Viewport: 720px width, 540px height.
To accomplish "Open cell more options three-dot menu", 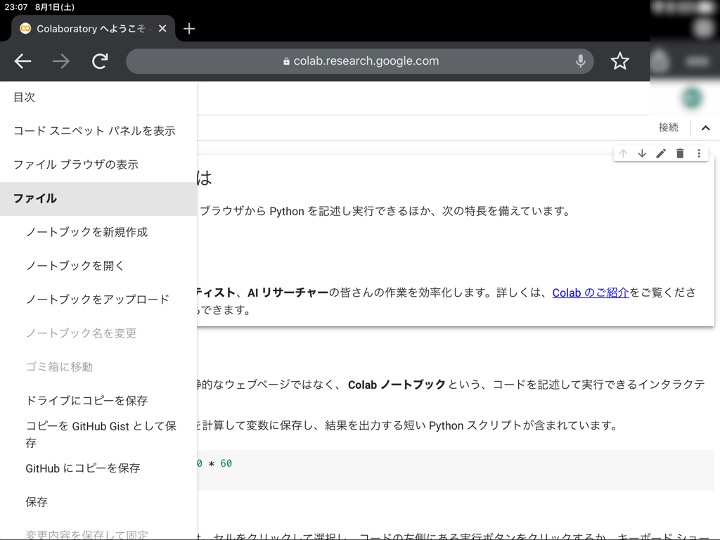I will click(699, 153).
